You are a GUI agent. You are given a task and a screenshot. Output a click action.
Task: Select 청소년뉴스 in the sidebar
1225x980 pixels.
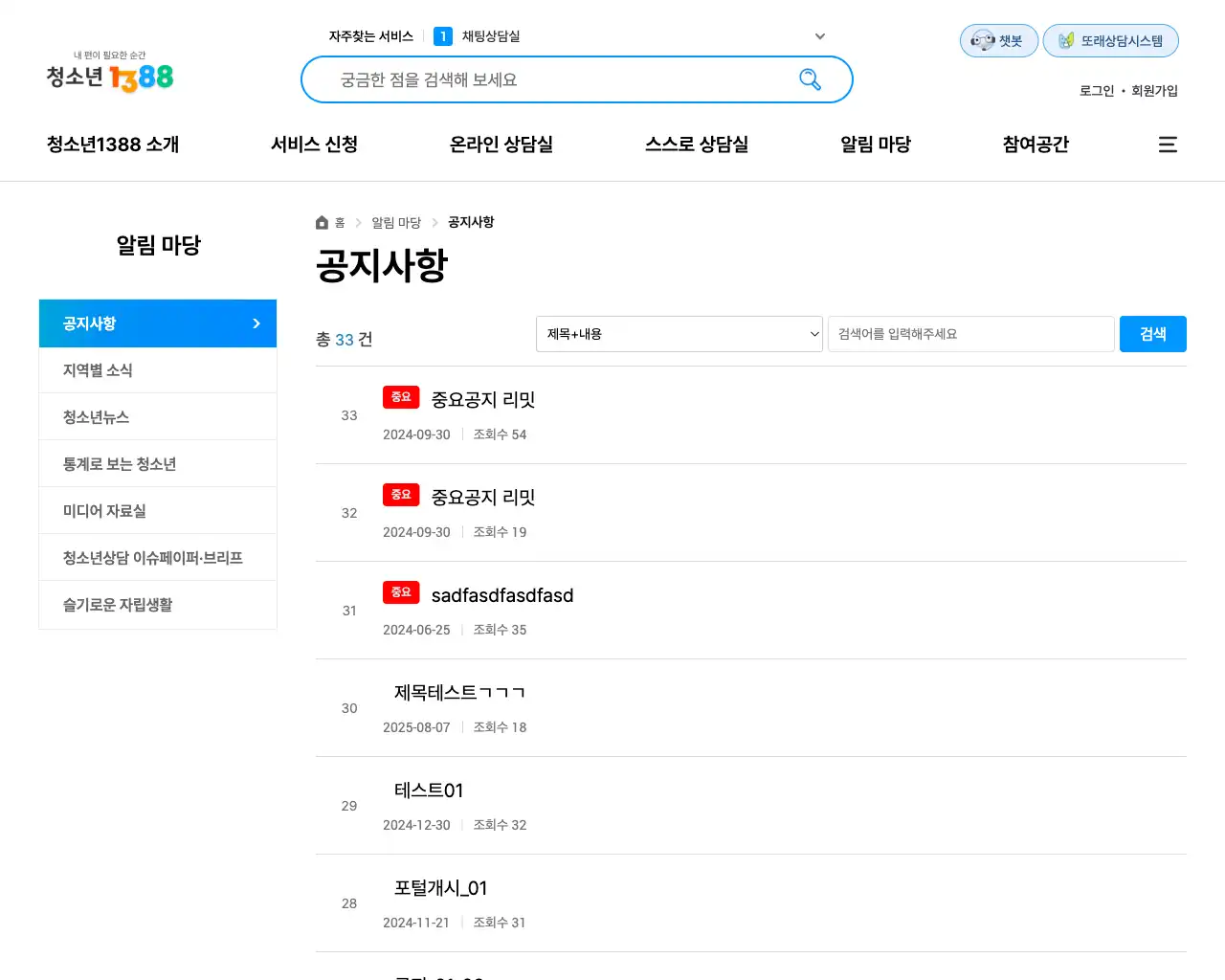tap(158, 417)
